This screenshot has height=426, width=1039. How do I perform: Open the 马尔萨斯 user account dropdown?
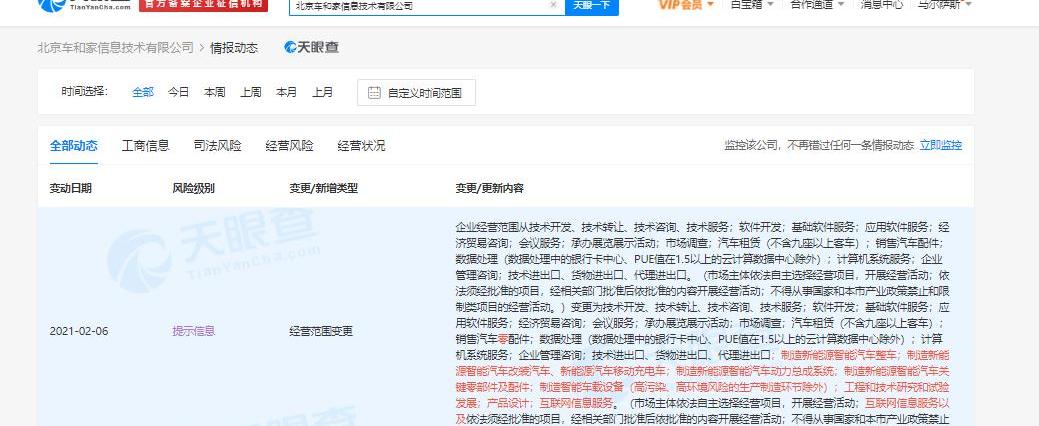[x=945, y=5]
